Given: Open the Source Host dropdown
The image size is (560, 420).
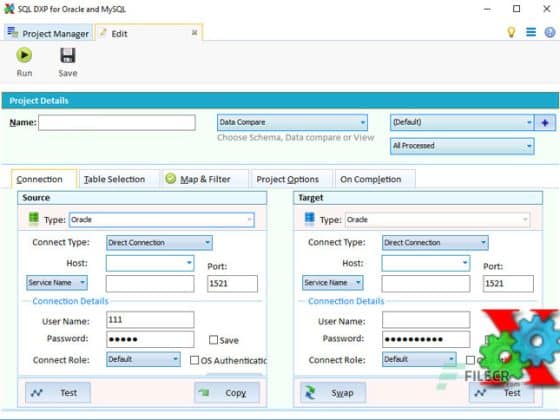Looking at the screenshot, I should point(150,263).
